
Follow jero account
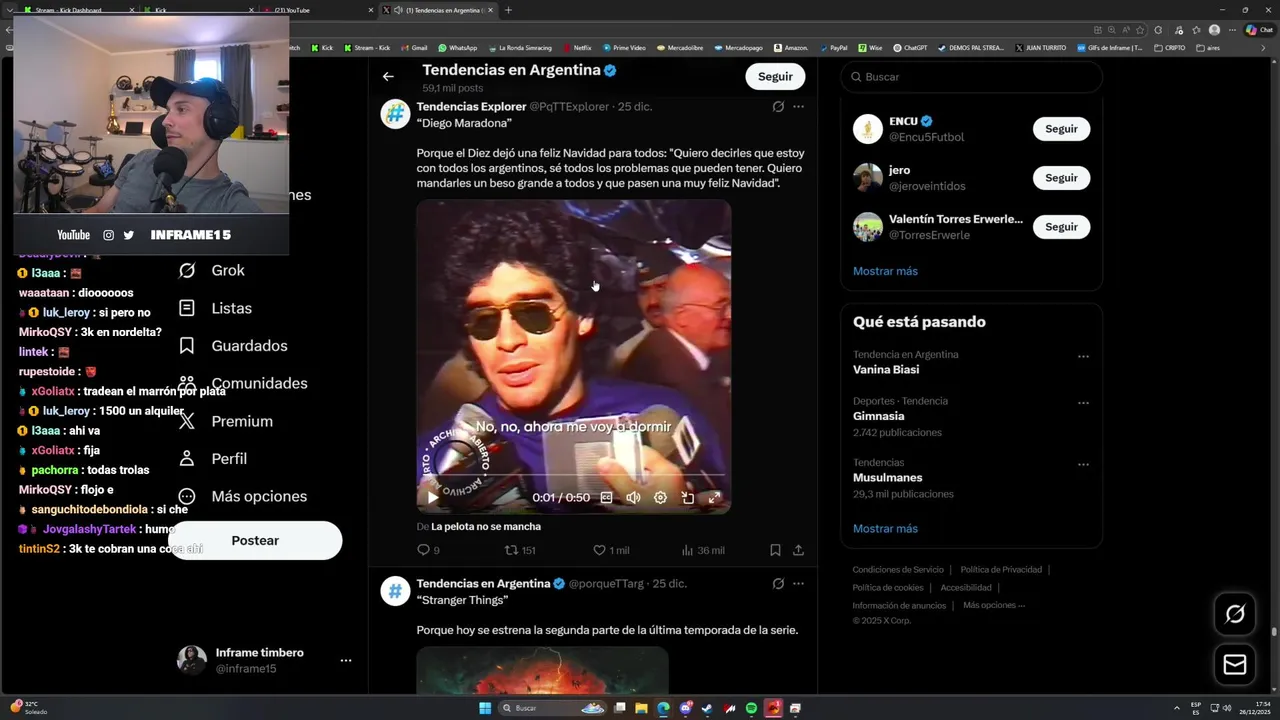coord(1061,178)
